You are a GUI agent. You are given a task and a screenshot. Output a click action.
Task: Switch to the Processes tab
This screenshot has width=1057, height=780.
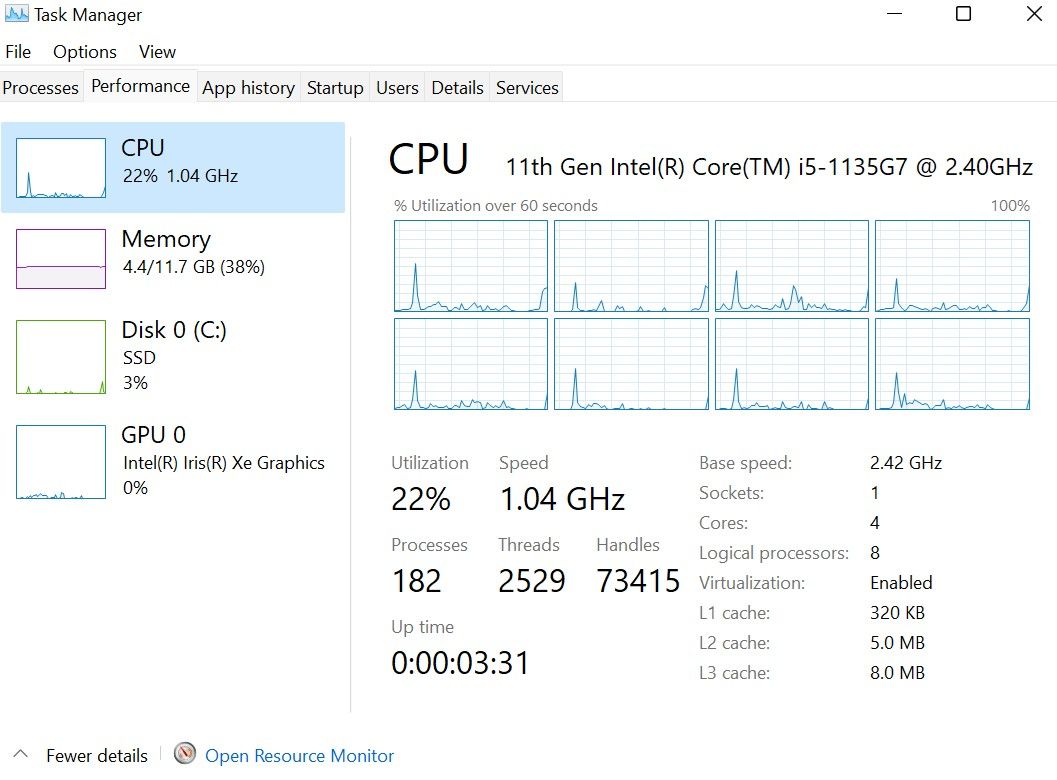click(x=41, y=87)
